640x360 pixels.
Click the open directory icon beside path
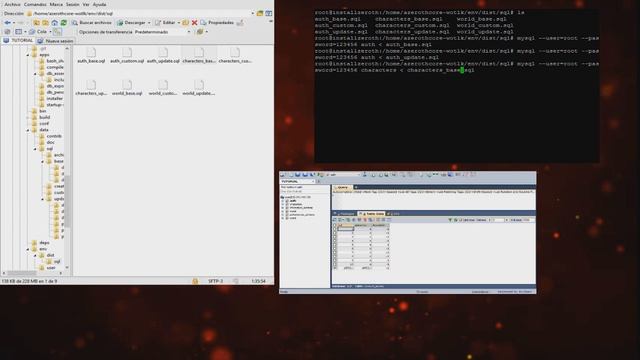tap(260, 13)
